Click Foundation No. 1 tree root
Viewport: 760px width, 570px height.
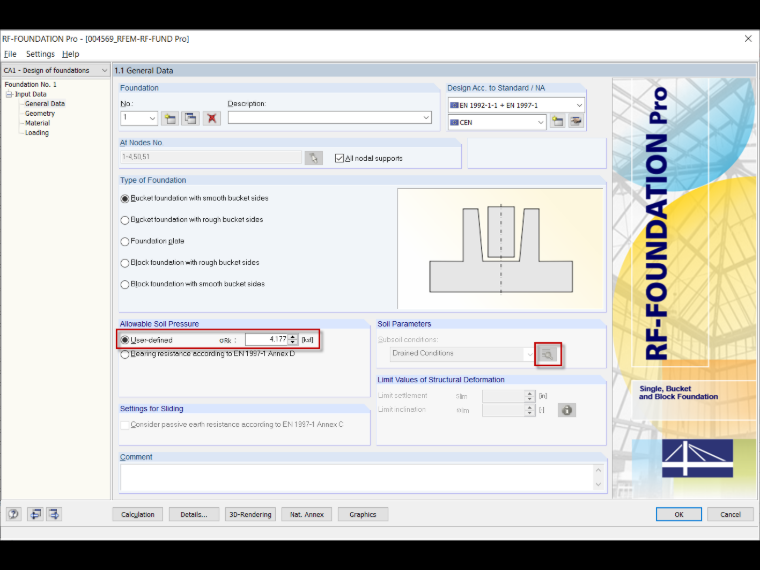point(31,84)
